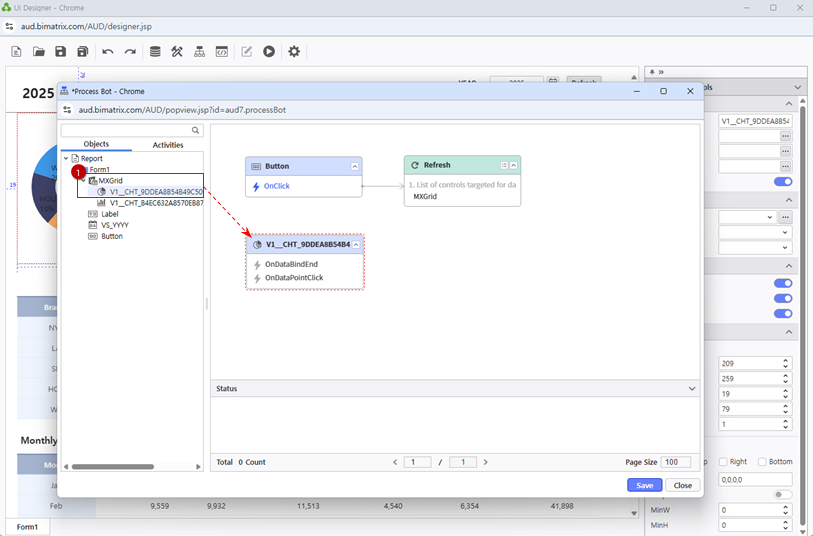Screen dimensions: 813x536
Task: Click the New document toolbar icon
Action: coord(16,52)
